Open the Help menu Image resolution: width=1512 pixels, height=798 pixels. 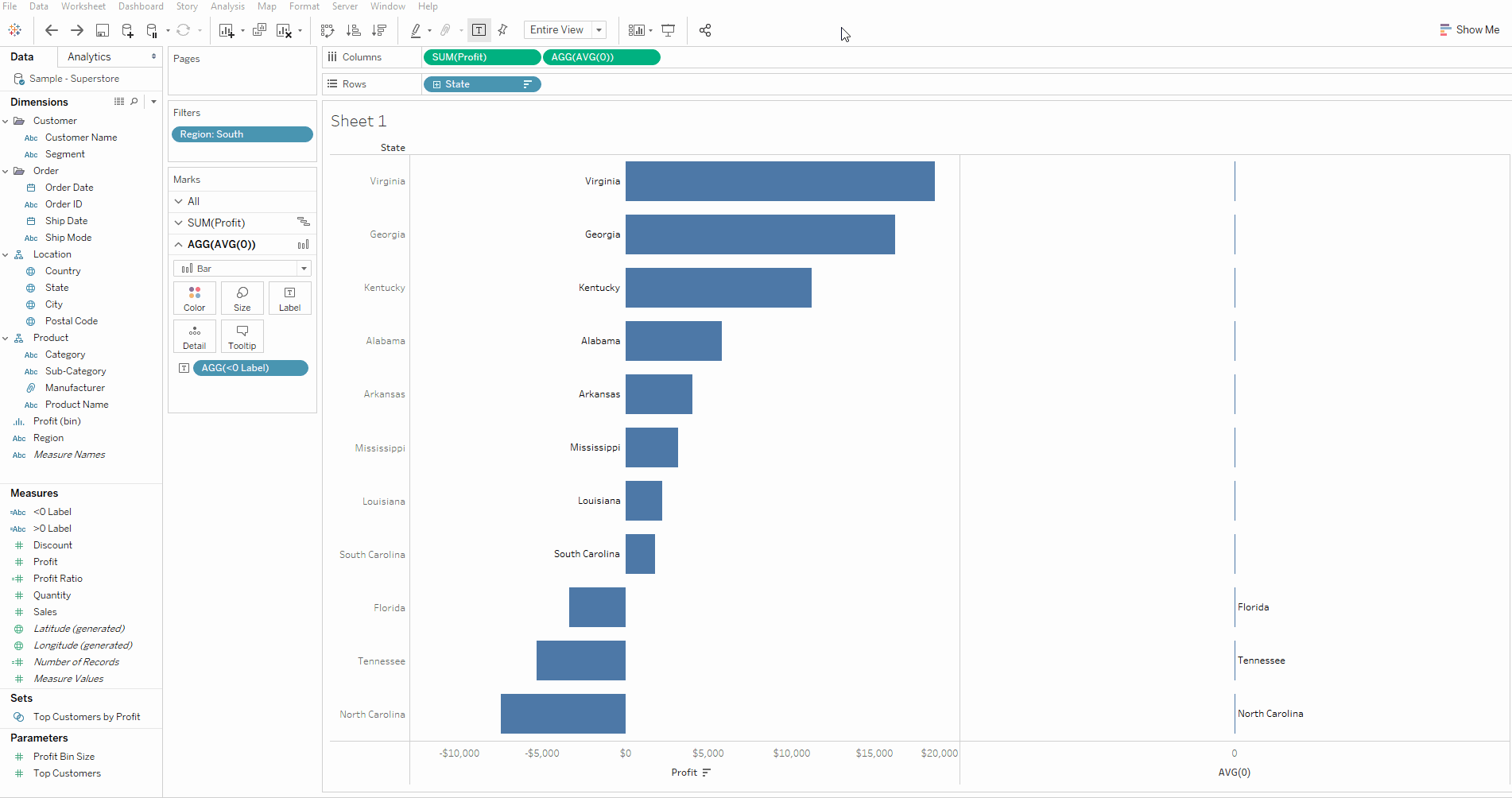[x=428, y=6]
